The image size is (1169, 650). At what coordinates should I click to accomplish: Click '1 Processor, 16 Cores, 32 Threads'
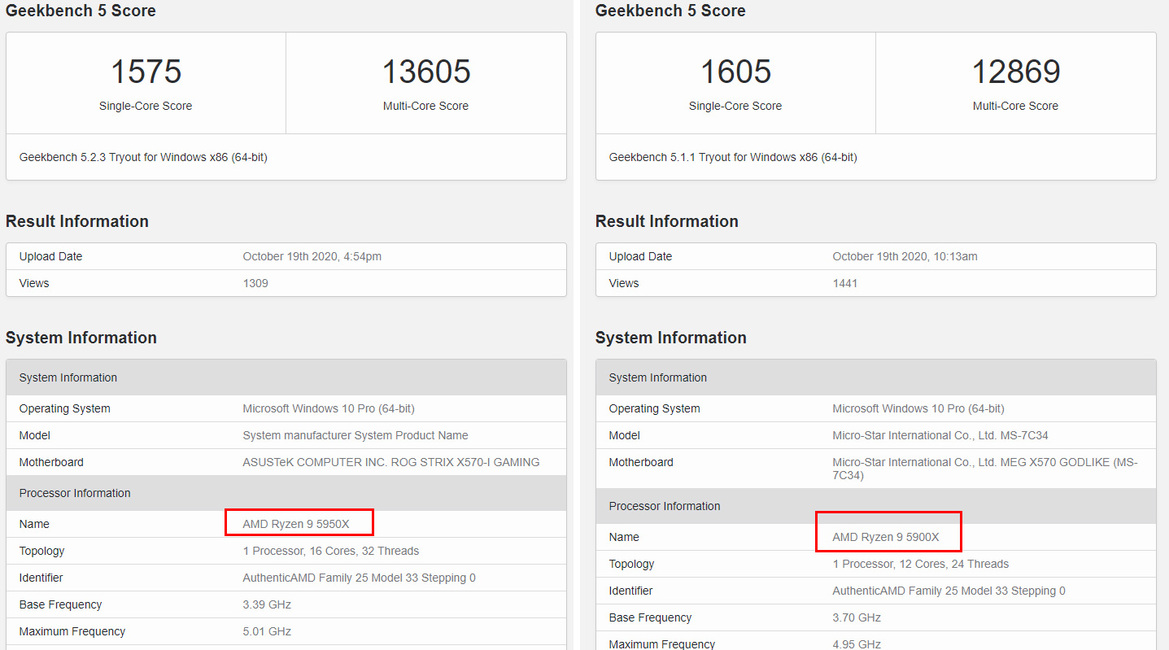tap(330, 551)
